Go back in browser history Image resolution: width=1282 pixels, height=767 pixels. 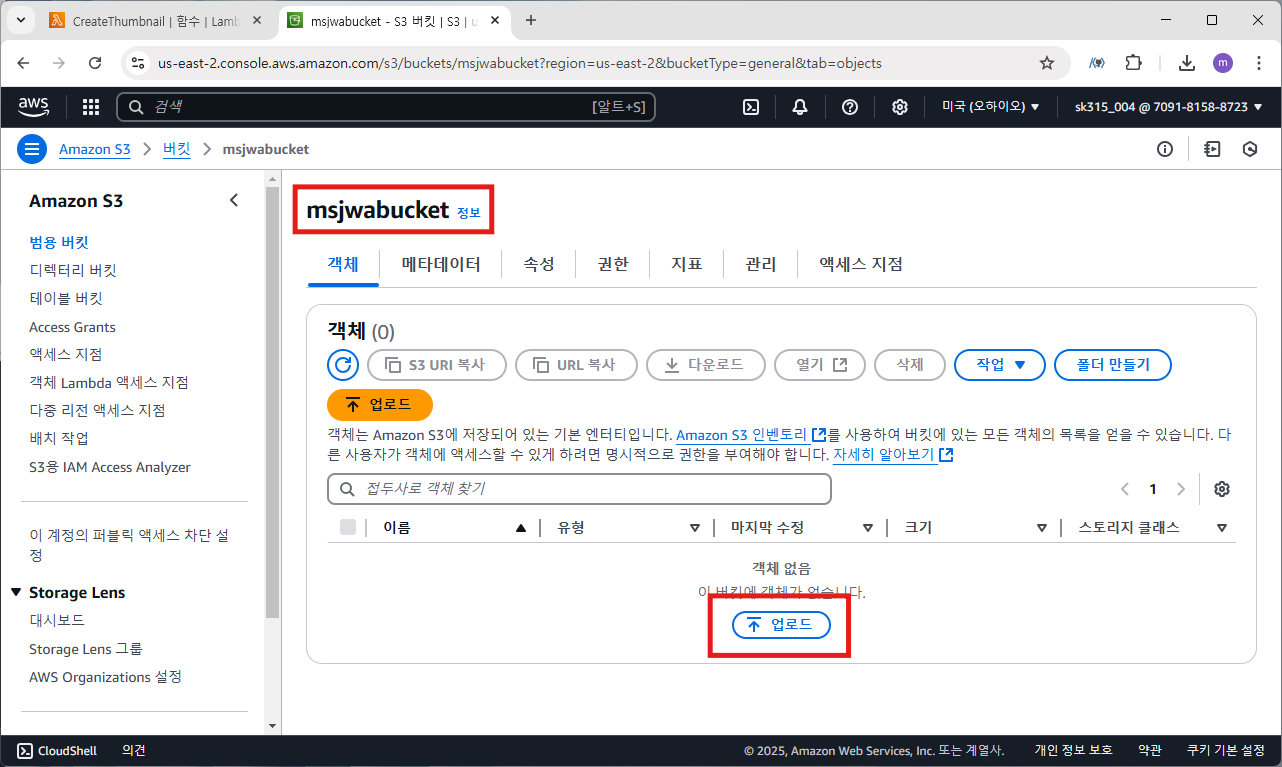pyautogui.click(x=23, y=63)
